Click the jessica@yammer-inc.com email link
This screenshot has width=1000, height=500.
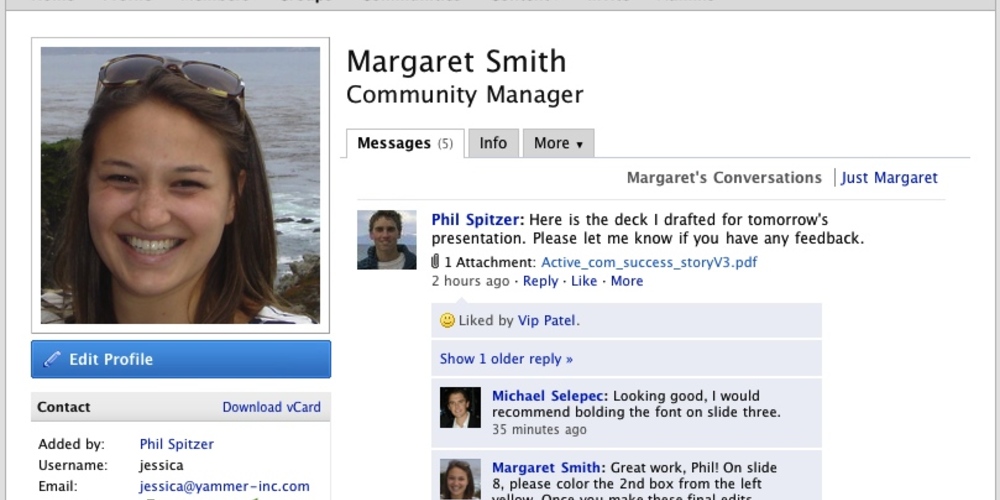(224, 486)
